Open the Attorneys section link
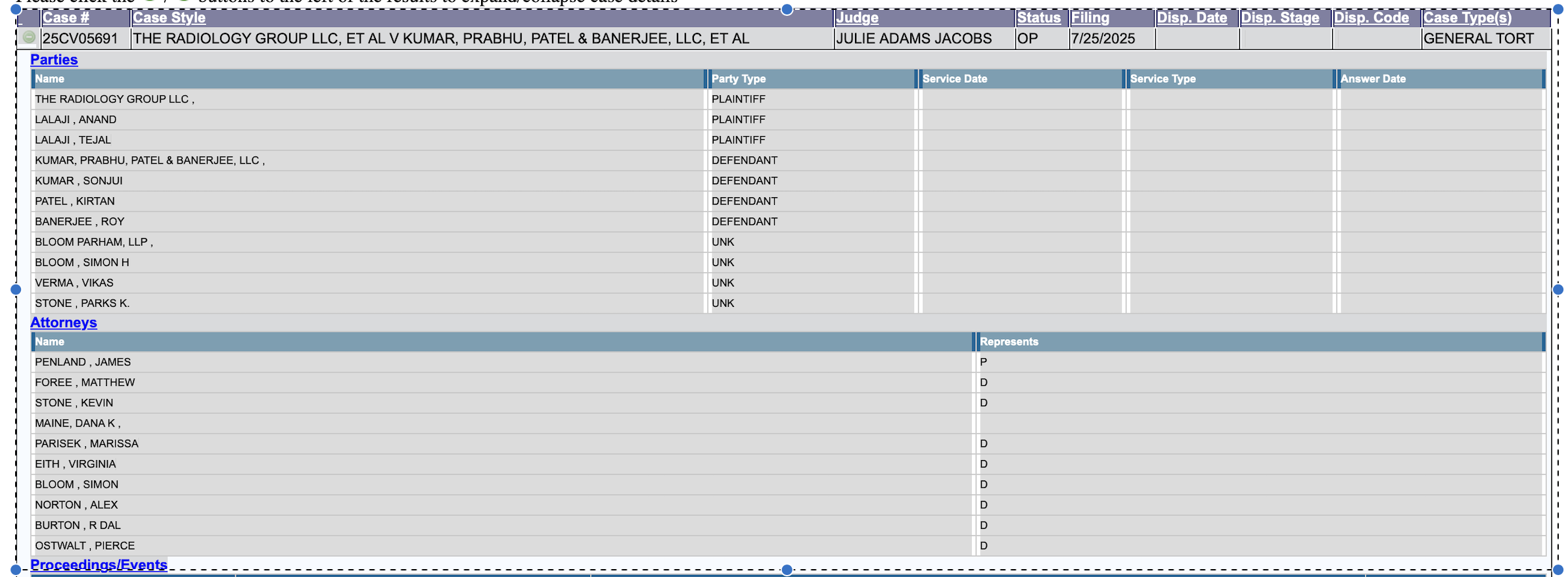This screenshot has width=1568, height=577. (64, 323)
